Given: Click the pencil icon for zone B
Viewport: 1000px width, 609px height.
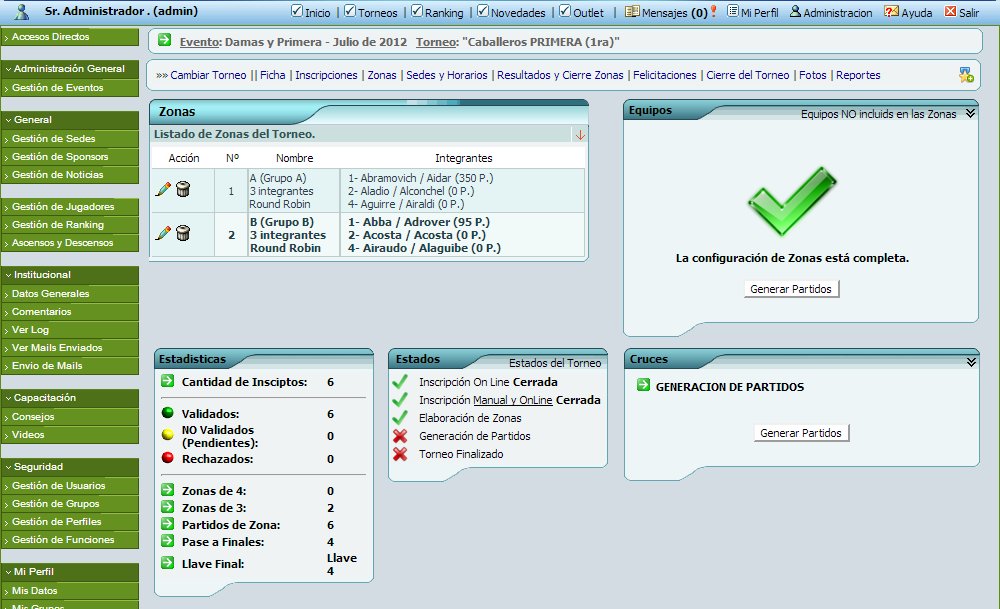Looking at the screenshot, I should pos(163,233).
